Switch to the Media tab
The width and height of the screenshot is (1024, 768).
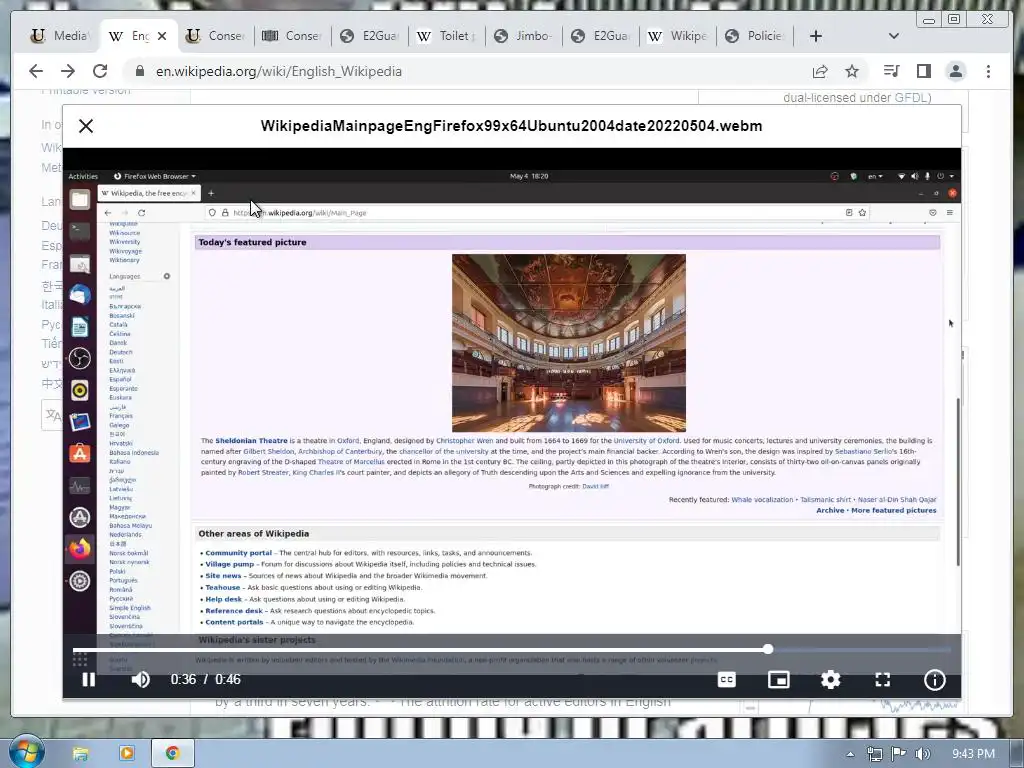61,36
